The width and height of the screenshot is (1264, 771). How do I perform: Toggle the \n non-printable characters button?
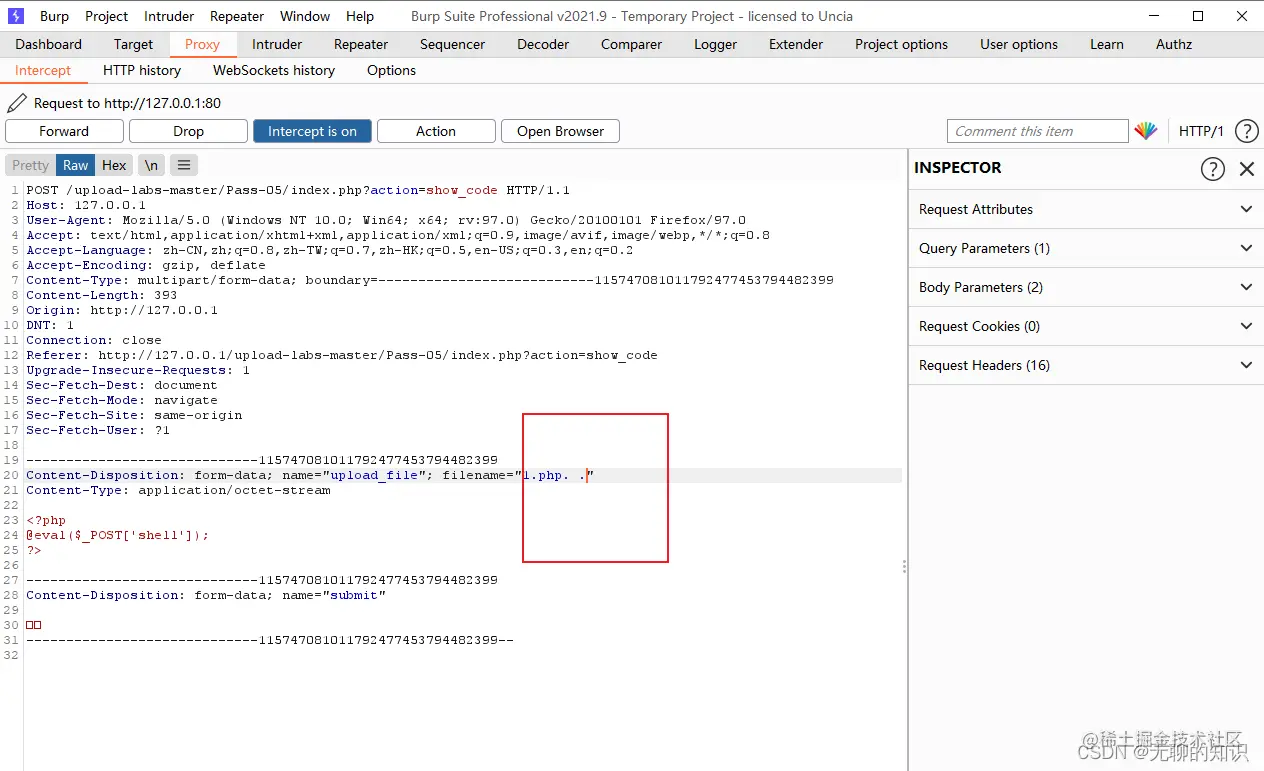pos(150,165)
